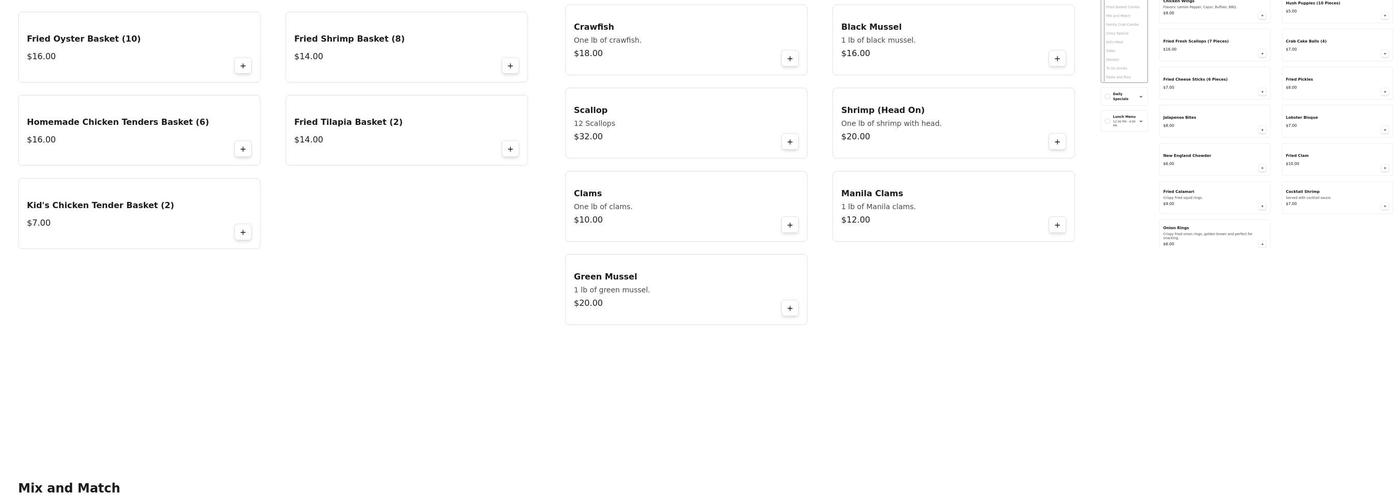Expand the Lunch Menu dropdown chevron
This screenshot has height=500, width=1400.
pyautogui.click(x=1141, y=121)
